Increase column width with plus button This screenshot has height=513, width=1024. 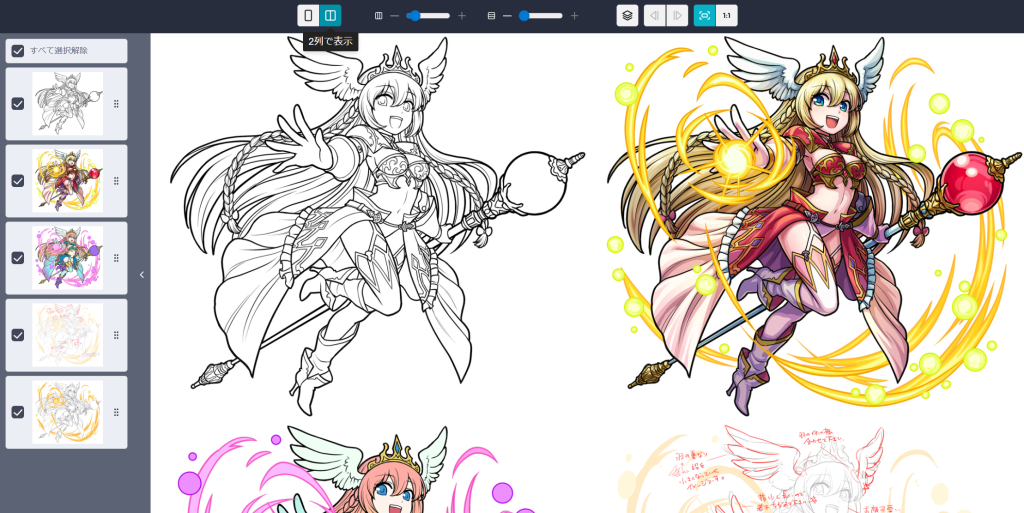462,16
